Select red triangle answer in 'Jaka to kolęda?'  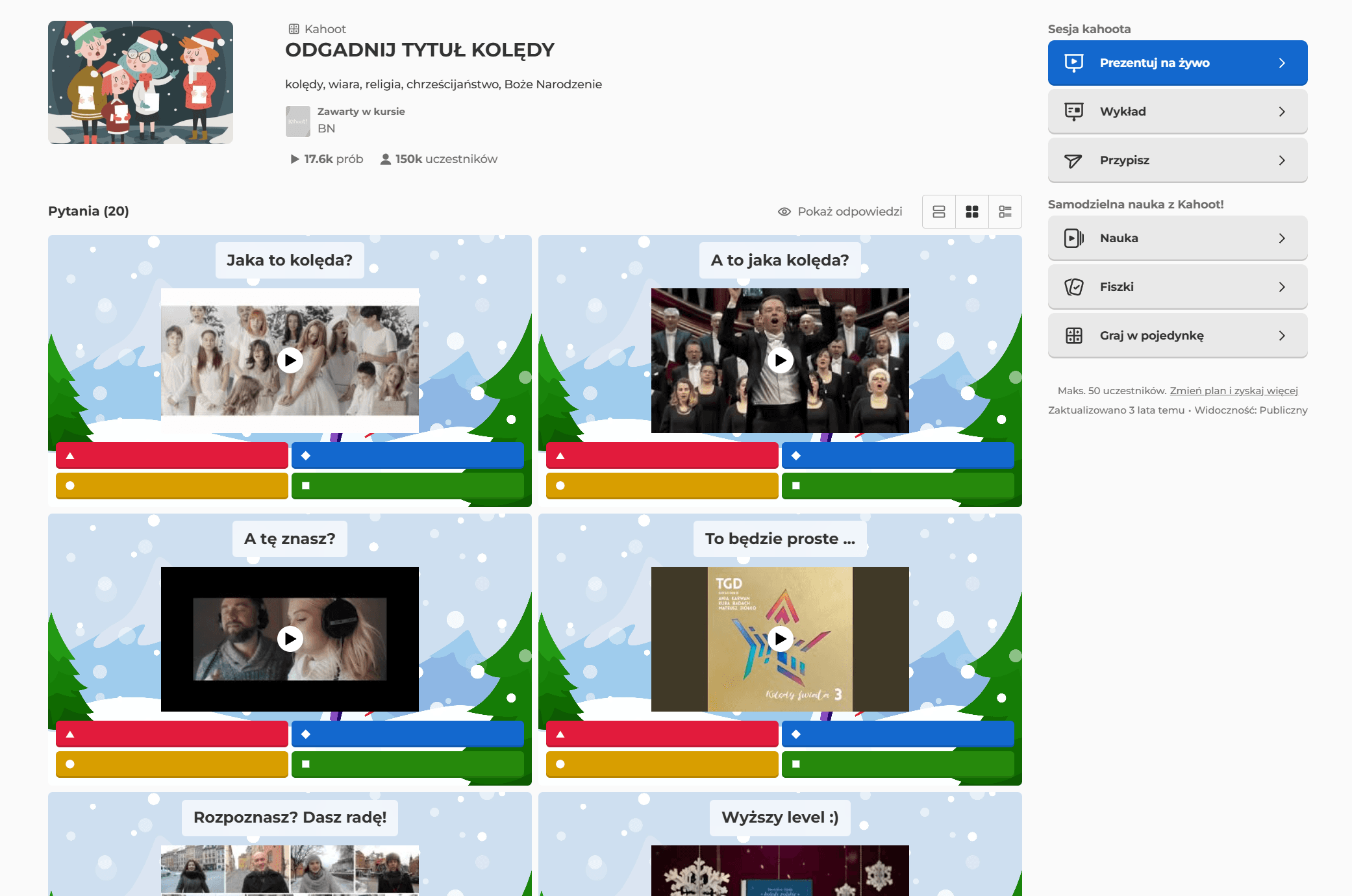click(x=172, y=456)
